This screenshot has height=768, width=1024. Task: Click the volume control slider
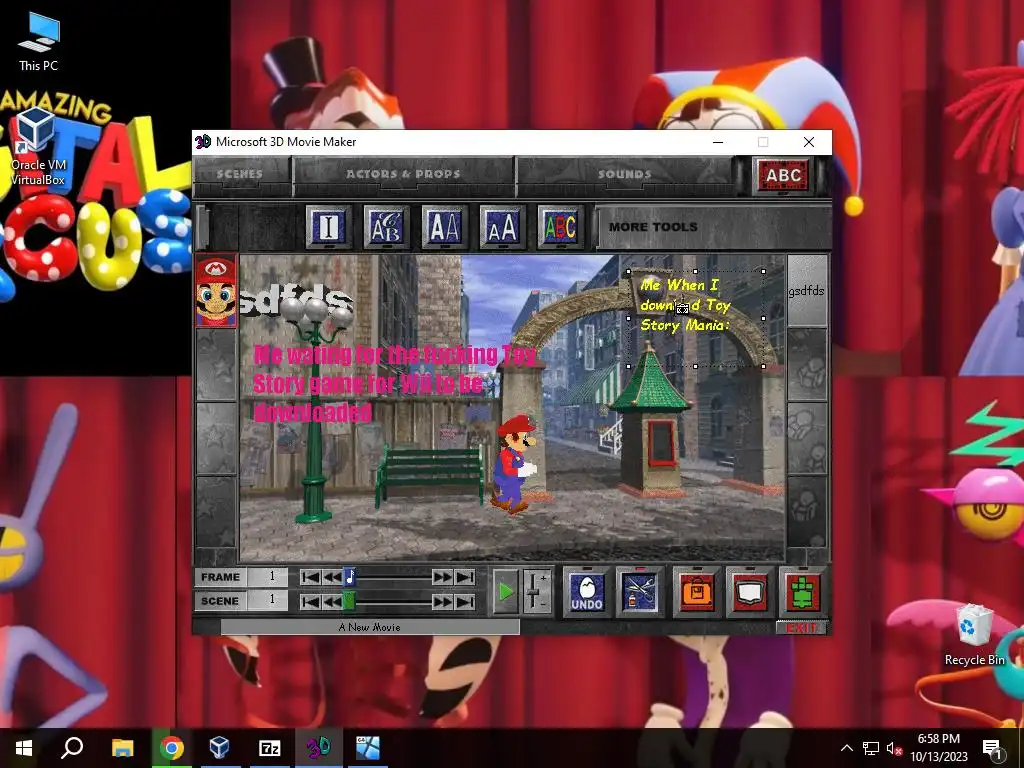[x=537, y=592]
